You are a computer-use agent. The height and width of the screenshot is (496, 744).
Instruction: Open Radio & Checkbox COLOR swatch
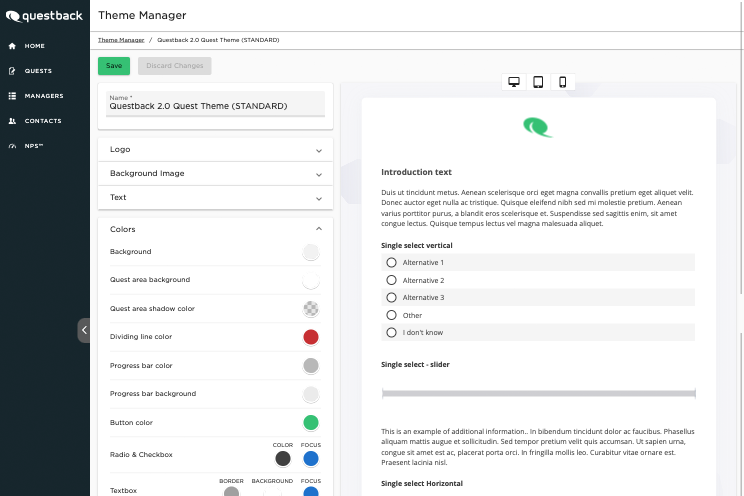(283, 459)
